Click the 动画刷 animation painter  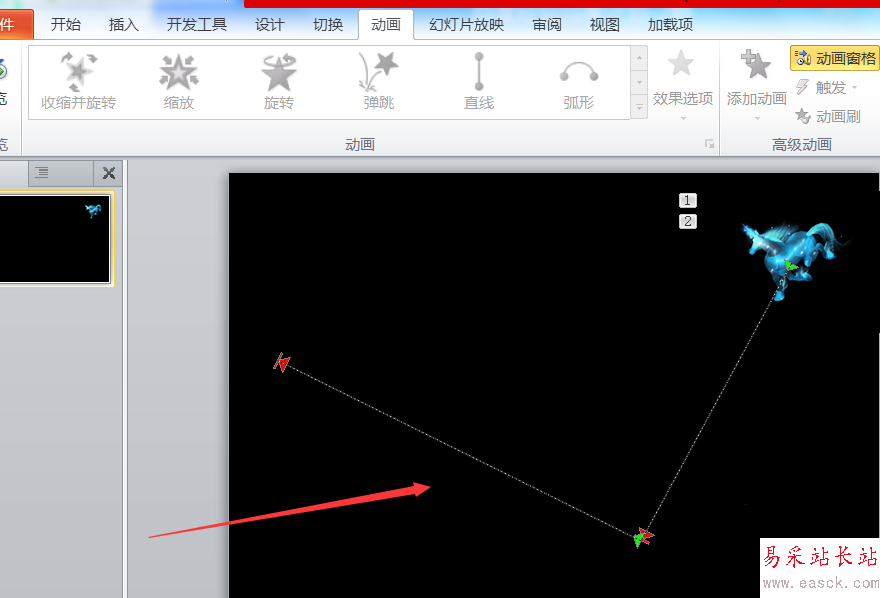827,117
